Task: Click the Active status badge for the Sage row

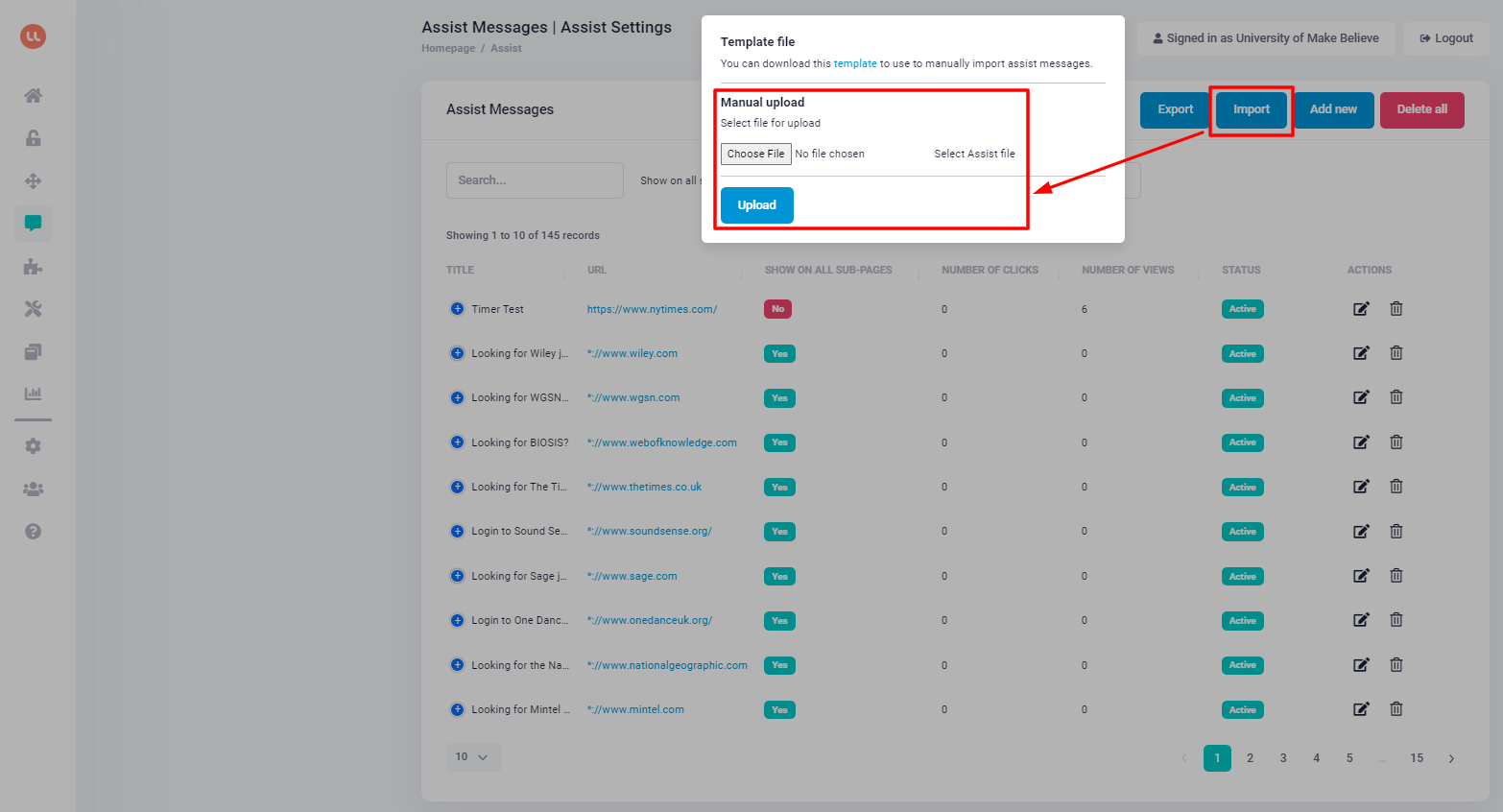Action: (1242, 576)
